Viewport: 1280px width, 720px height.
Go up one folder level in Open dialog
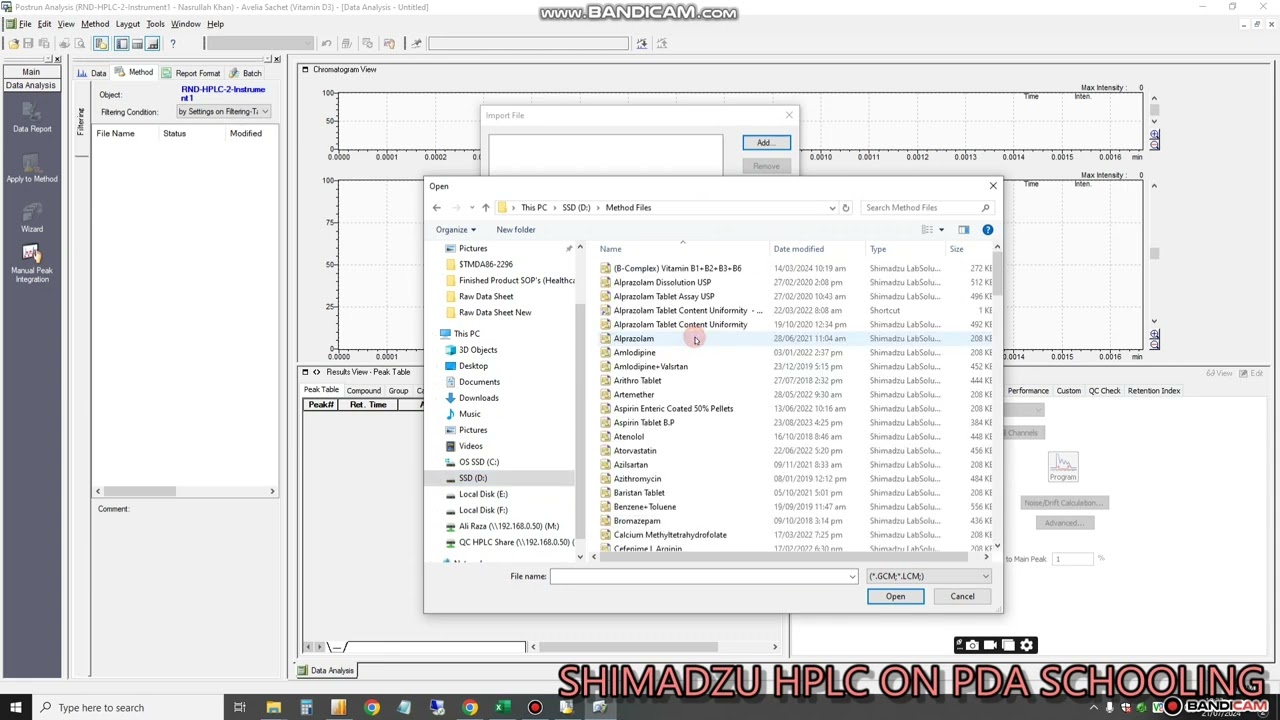pos(486,208)
